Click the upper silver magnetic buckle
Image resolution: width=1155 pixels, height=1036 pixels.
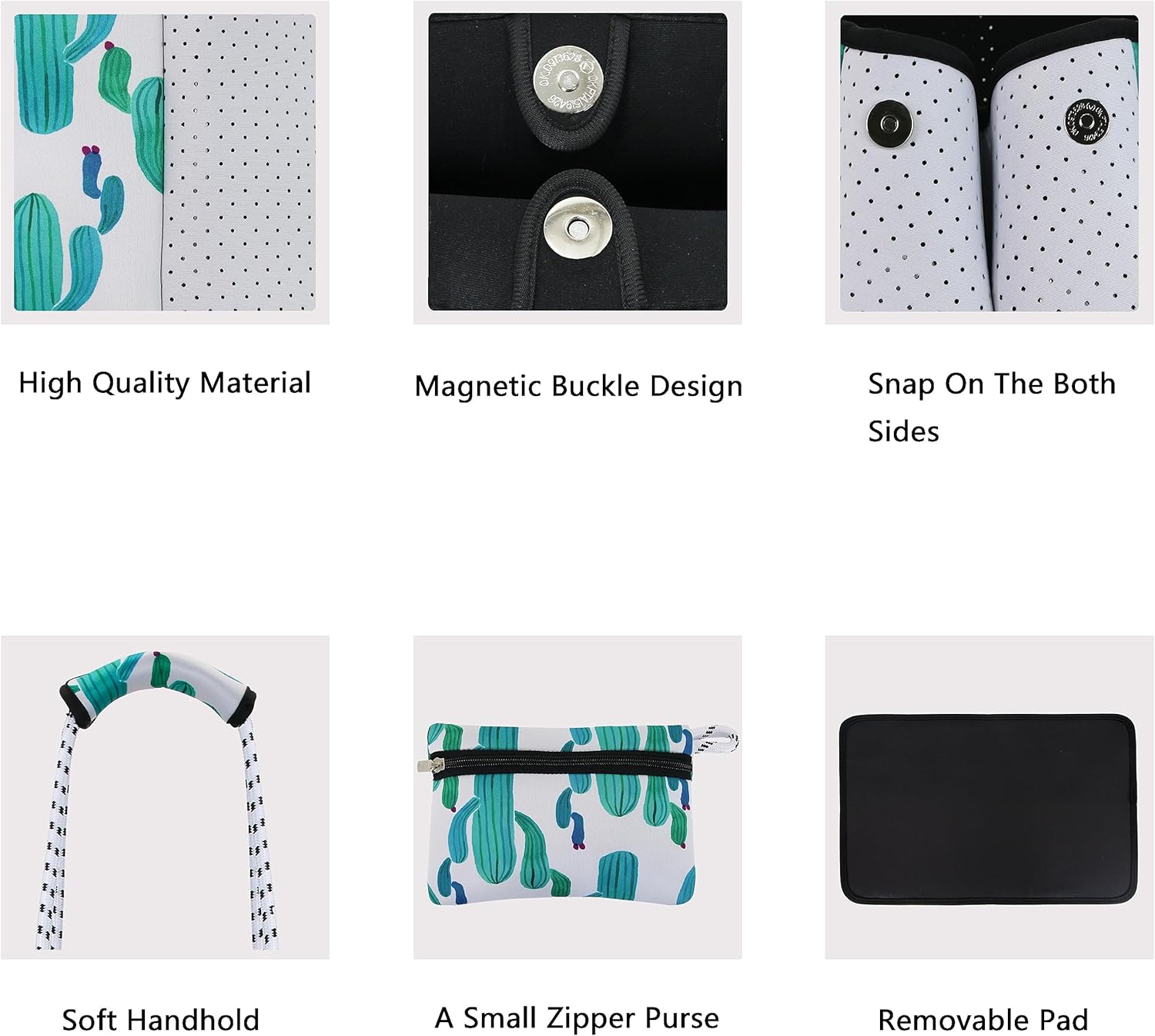568,80
